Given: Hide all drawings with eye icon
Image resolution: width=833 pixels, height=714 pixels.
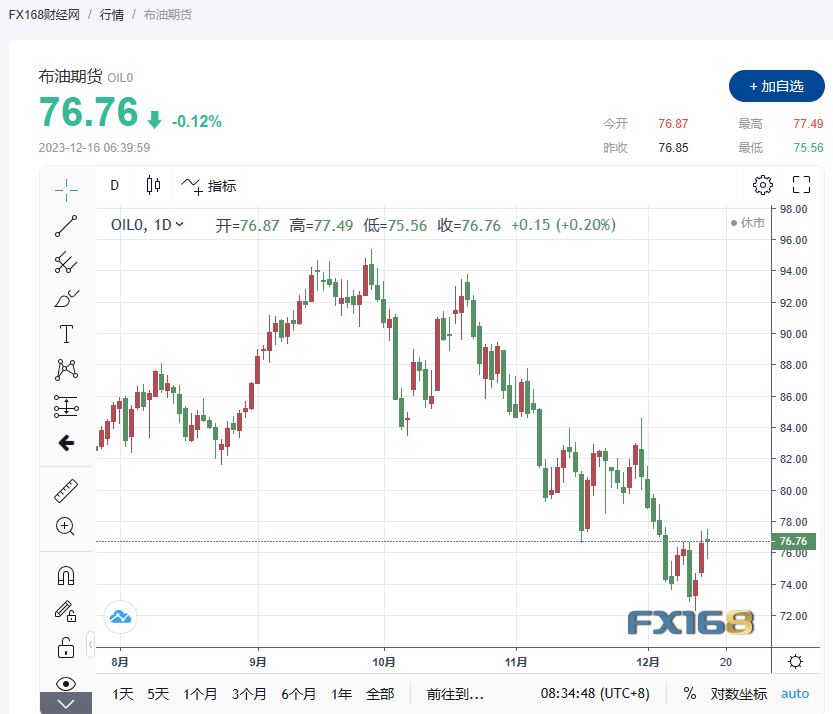Looking at the screenshot, I should 66,683.
